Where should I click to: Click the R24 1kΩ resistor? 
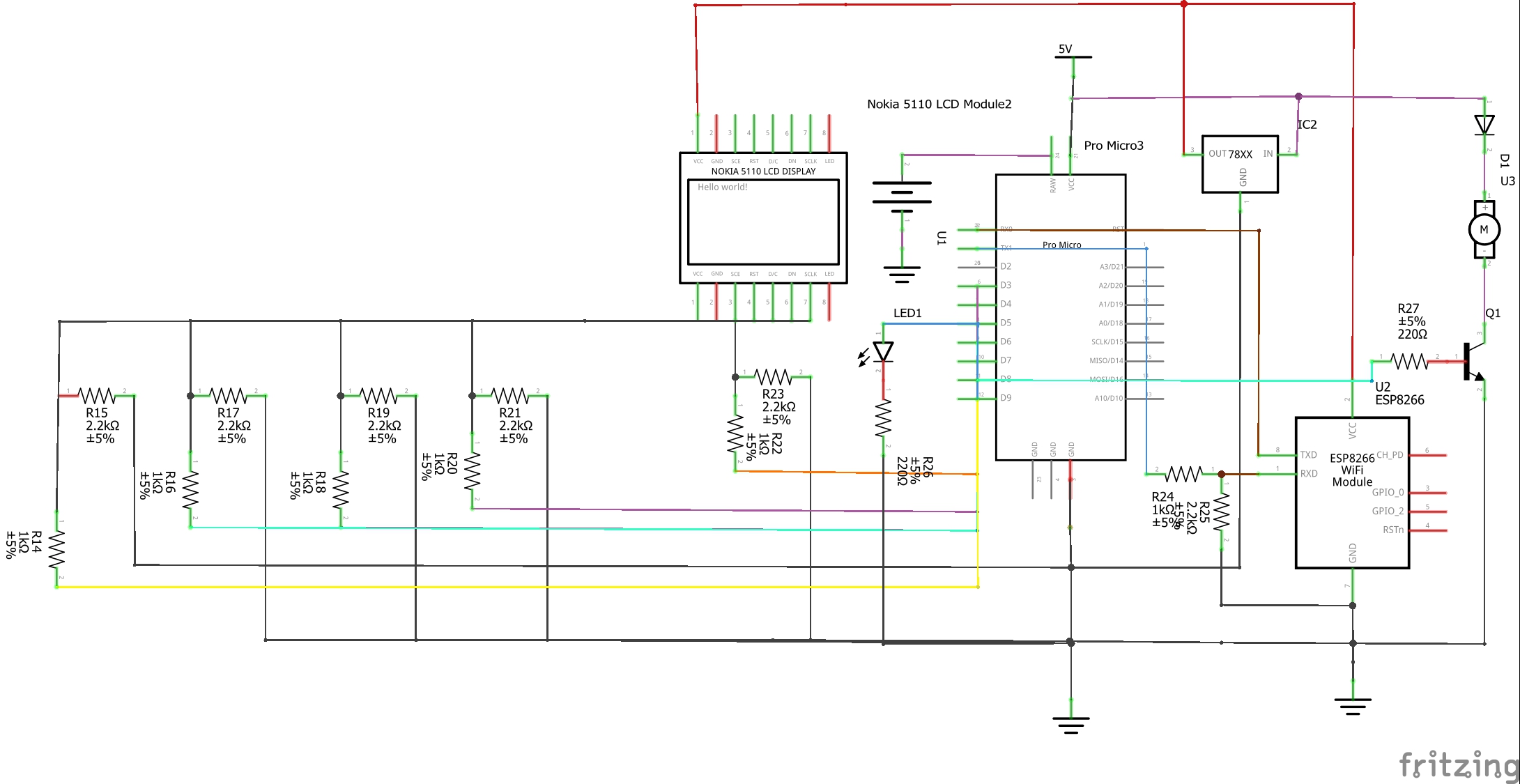1183,475
